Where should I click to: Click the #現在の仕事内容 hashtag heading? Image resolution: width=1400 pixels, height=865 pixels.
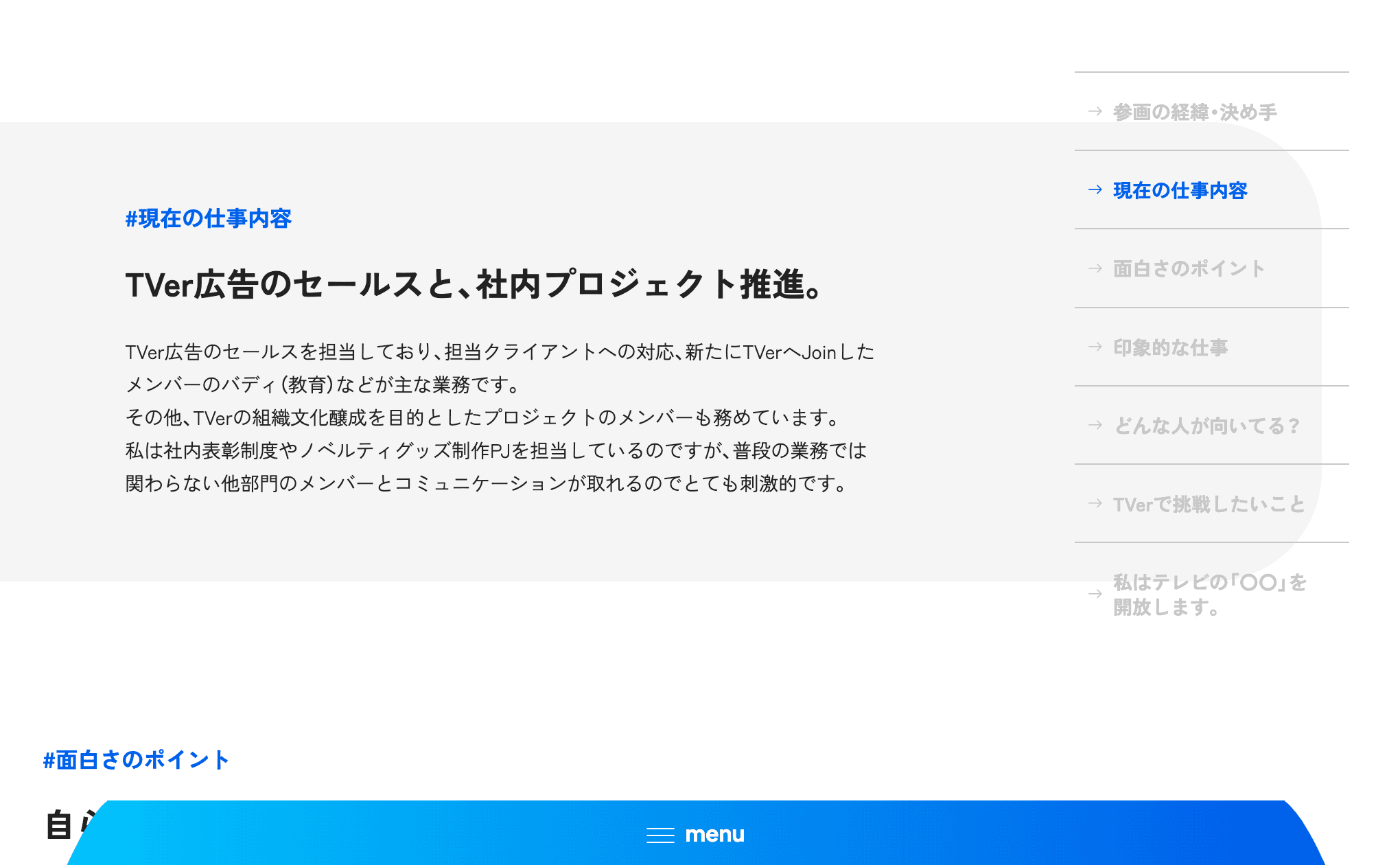(209, 218)
